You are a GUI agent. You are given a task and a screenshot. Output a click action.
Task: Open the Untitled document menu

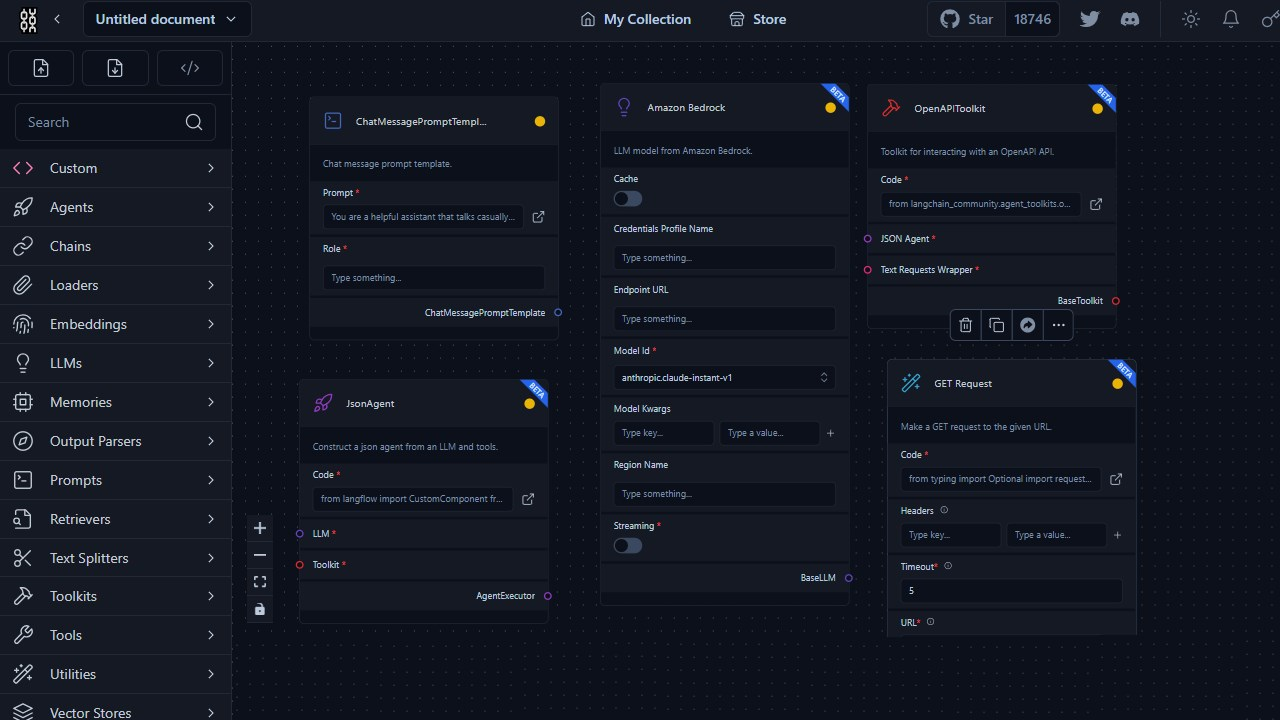click(x=166, y=19)
